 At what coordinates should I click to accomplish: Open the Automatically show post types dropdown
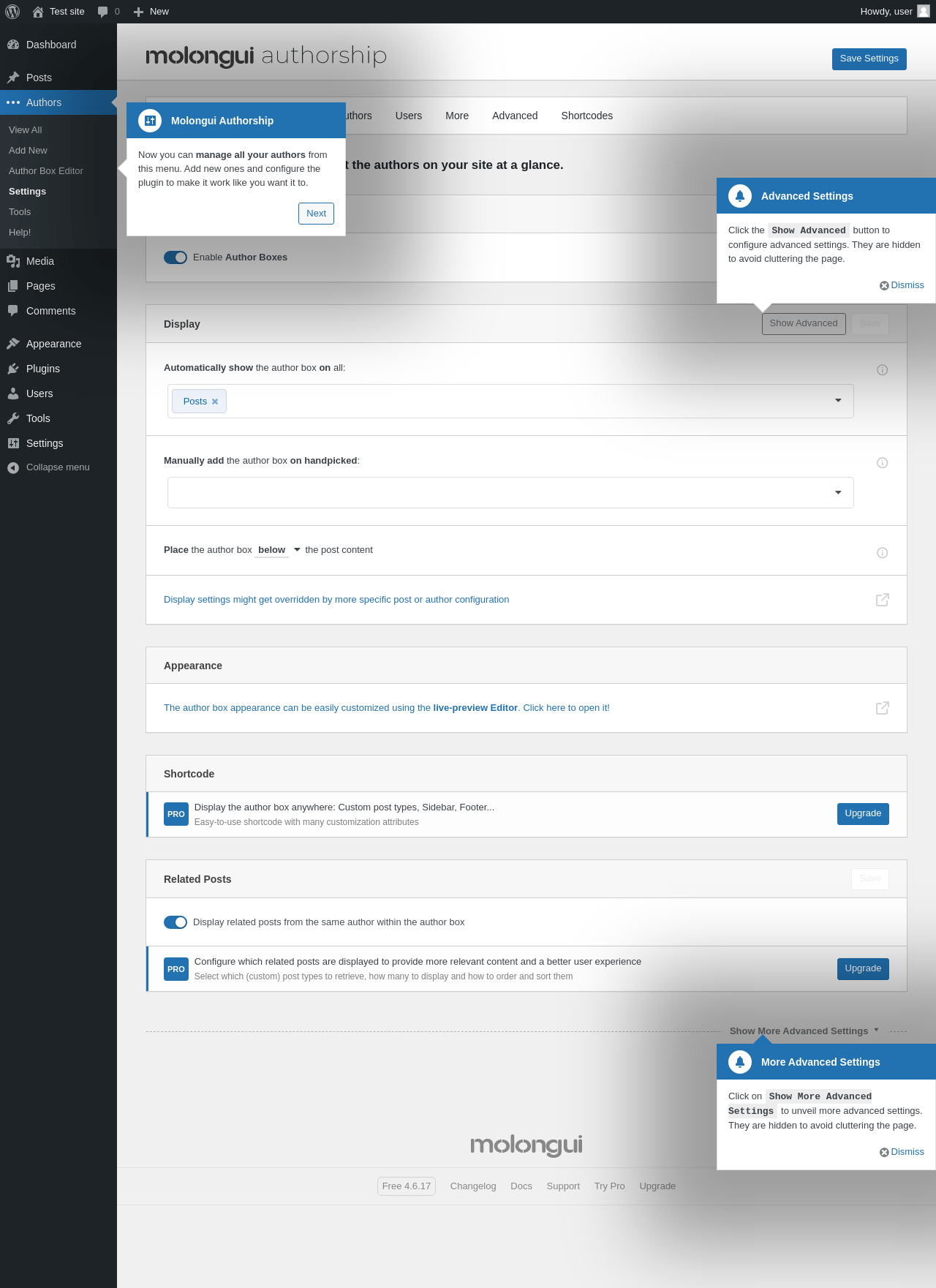[510, 402]
